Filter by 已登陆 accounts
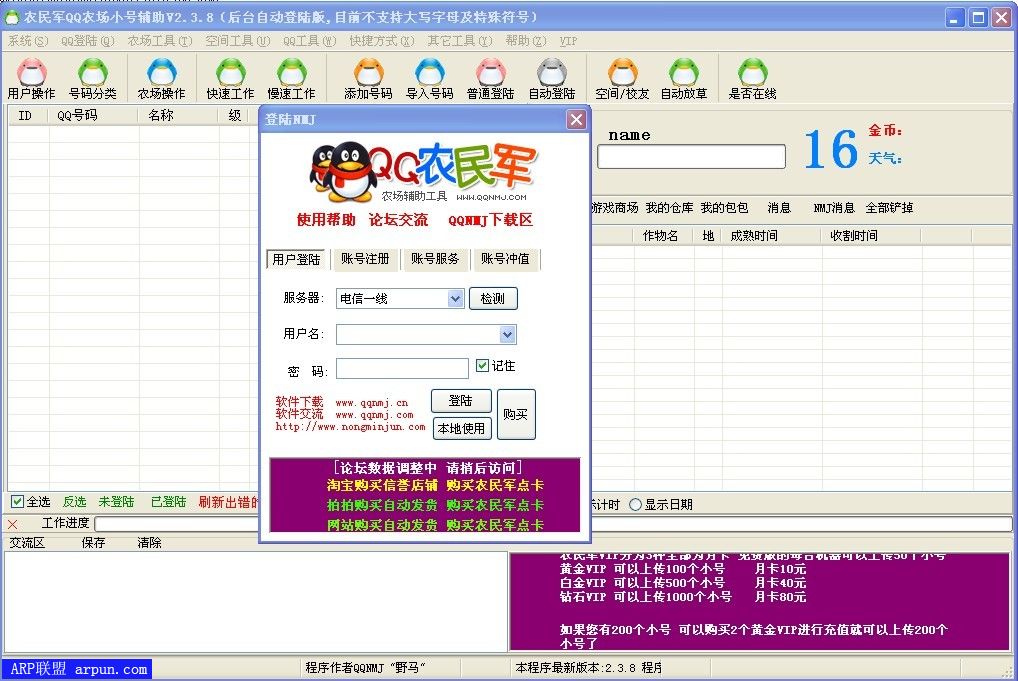The height and width of the screenshot is (681, 1018). point(168,502)
